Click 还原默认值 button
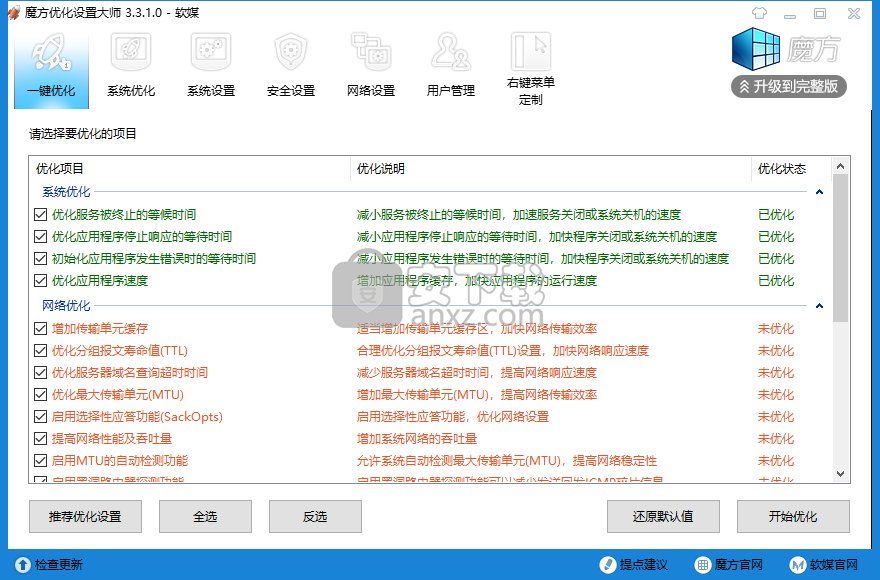The height and width of the screenshot is (580, 880). 663,517
